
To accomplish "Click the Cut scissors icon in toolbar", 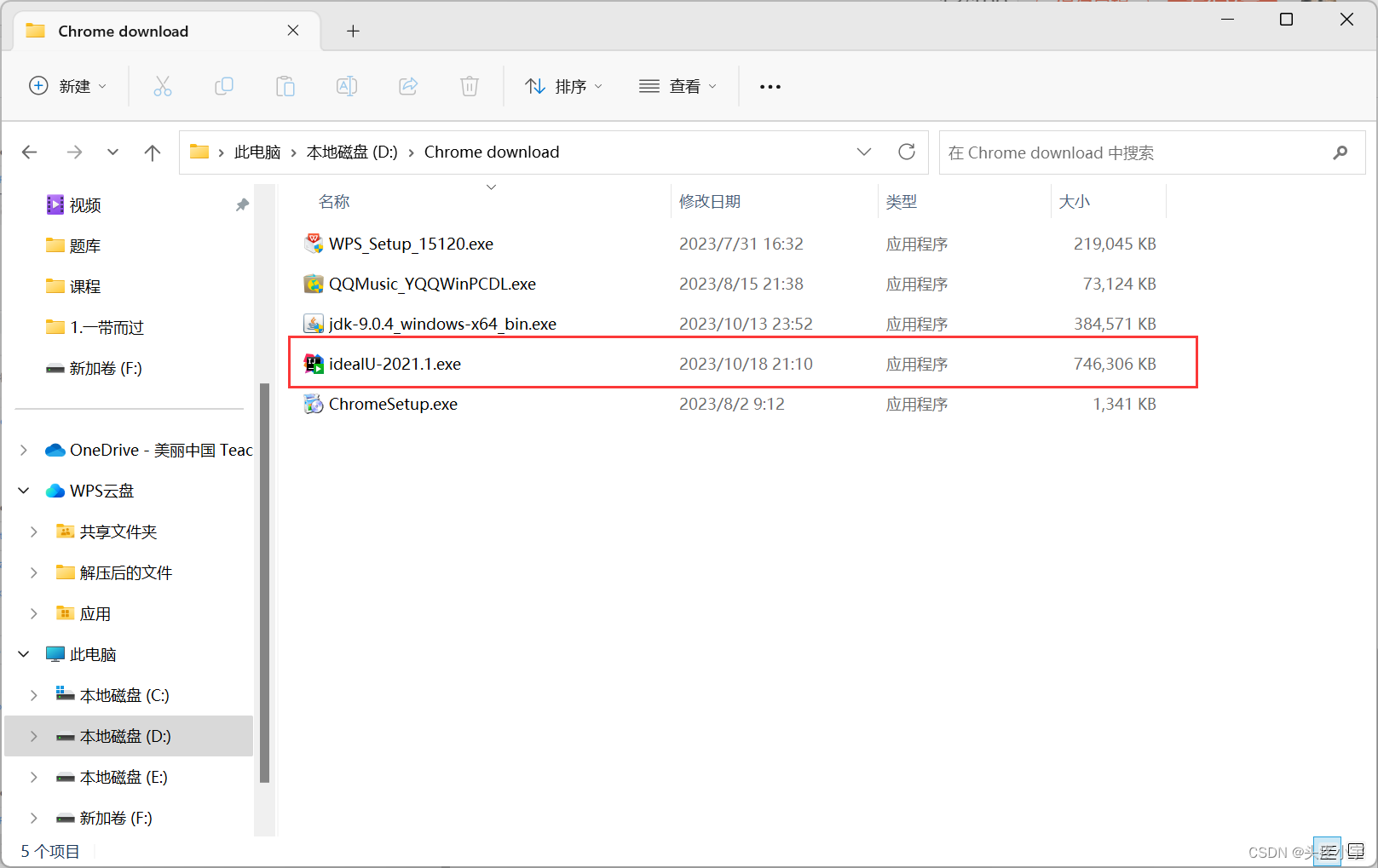I will (163, 86).
